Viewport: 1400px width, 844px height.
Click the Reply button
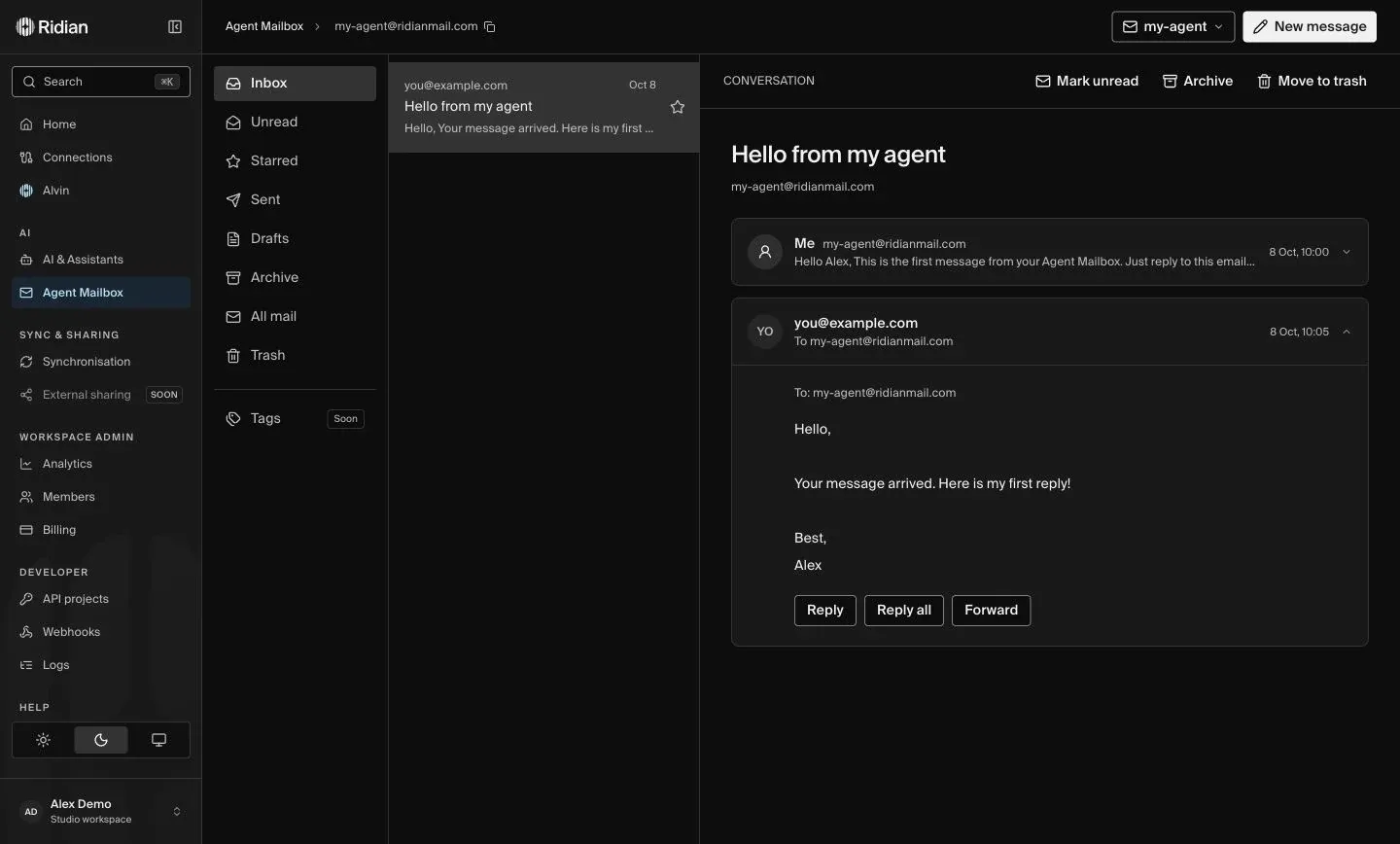[825, 611]
